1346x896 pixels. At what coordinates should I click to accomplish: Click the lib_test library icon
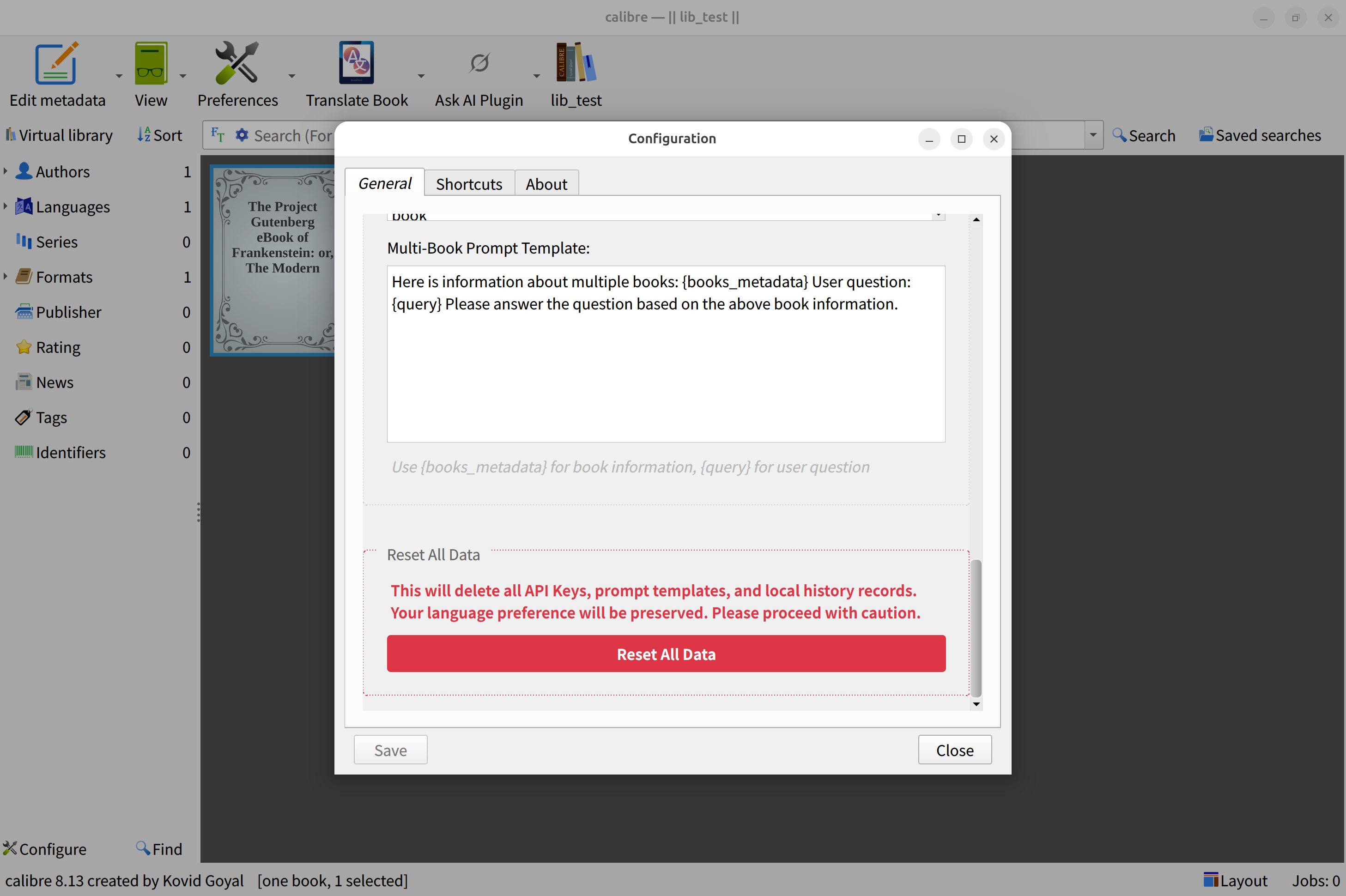point(576,63)
